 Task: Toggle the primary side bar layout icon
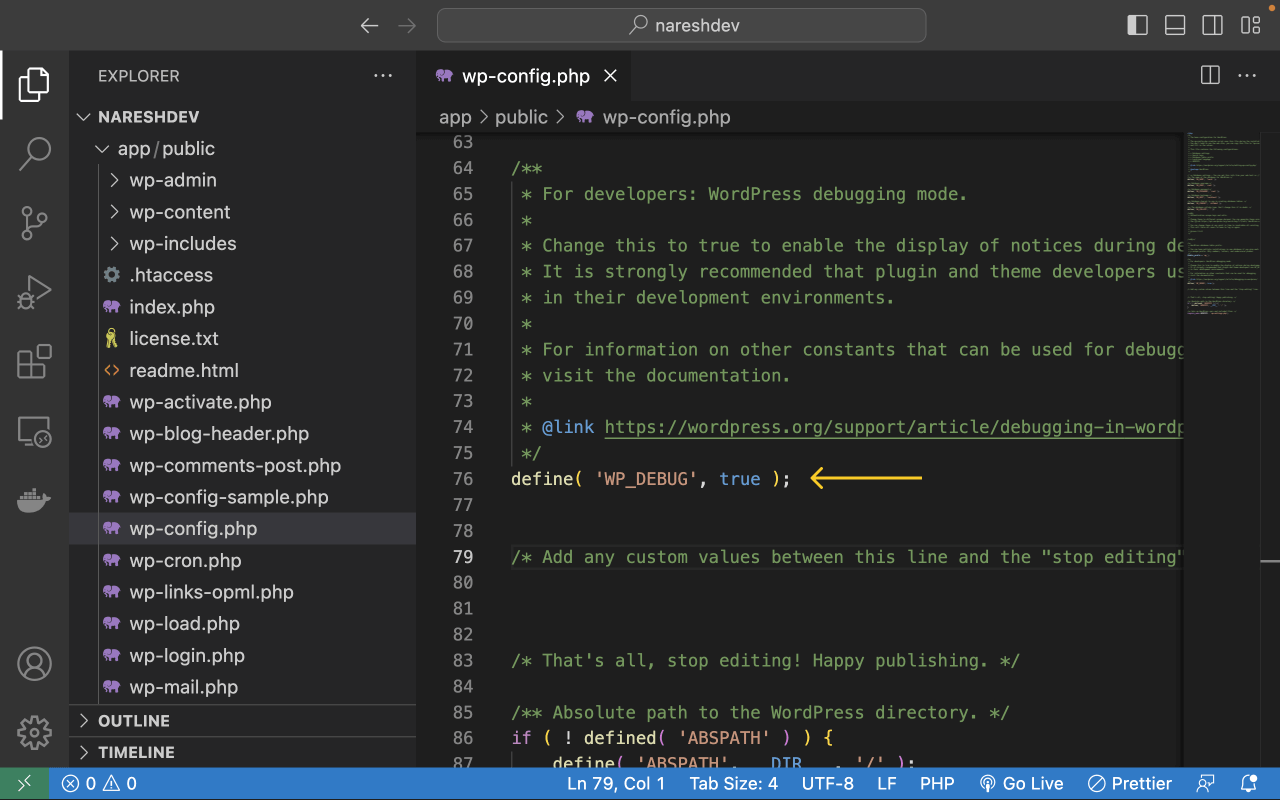tap(1137, 25)
